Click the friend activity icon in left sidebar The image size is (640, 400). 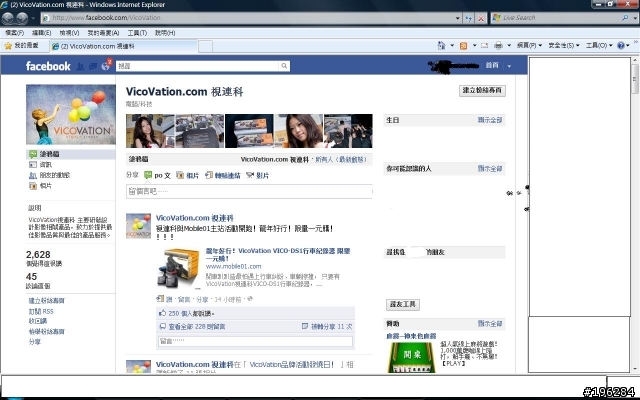(33, 175)
